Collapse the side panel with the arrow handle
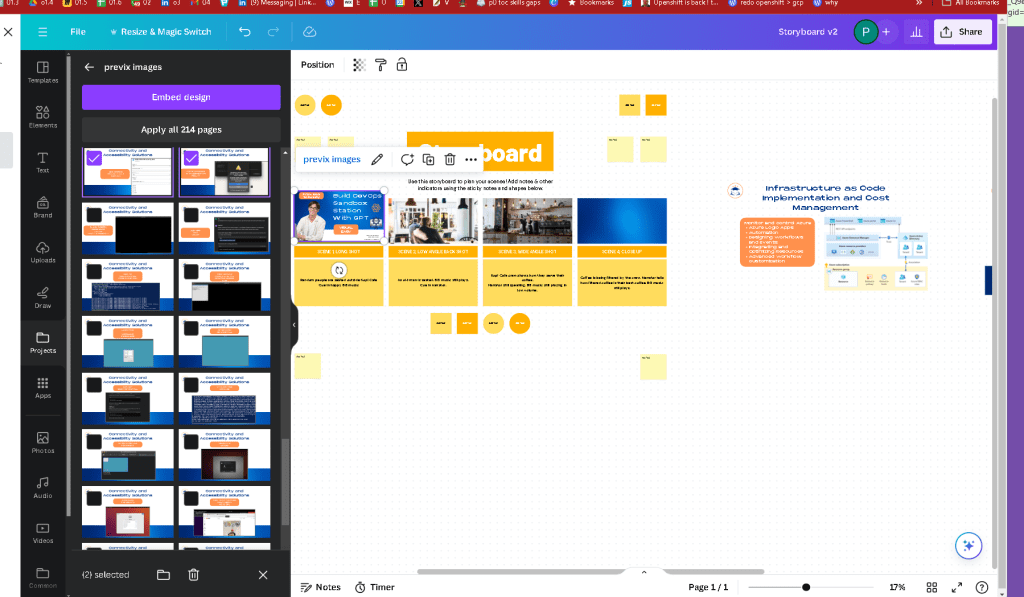Viewport: 1024px width, 597px height. 294,325
